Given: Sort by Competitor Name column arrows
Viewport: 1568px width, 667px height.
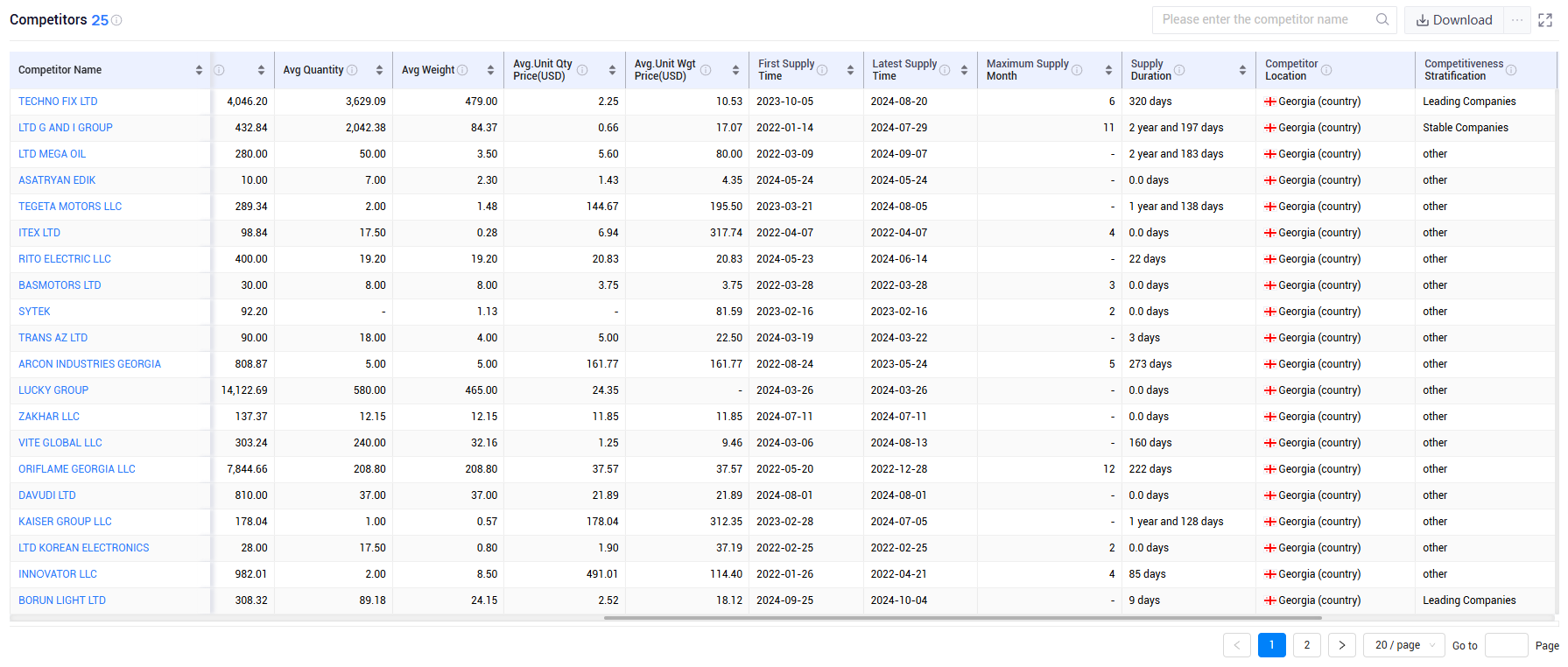Looking at the screenshot, I should click(200, 70).
